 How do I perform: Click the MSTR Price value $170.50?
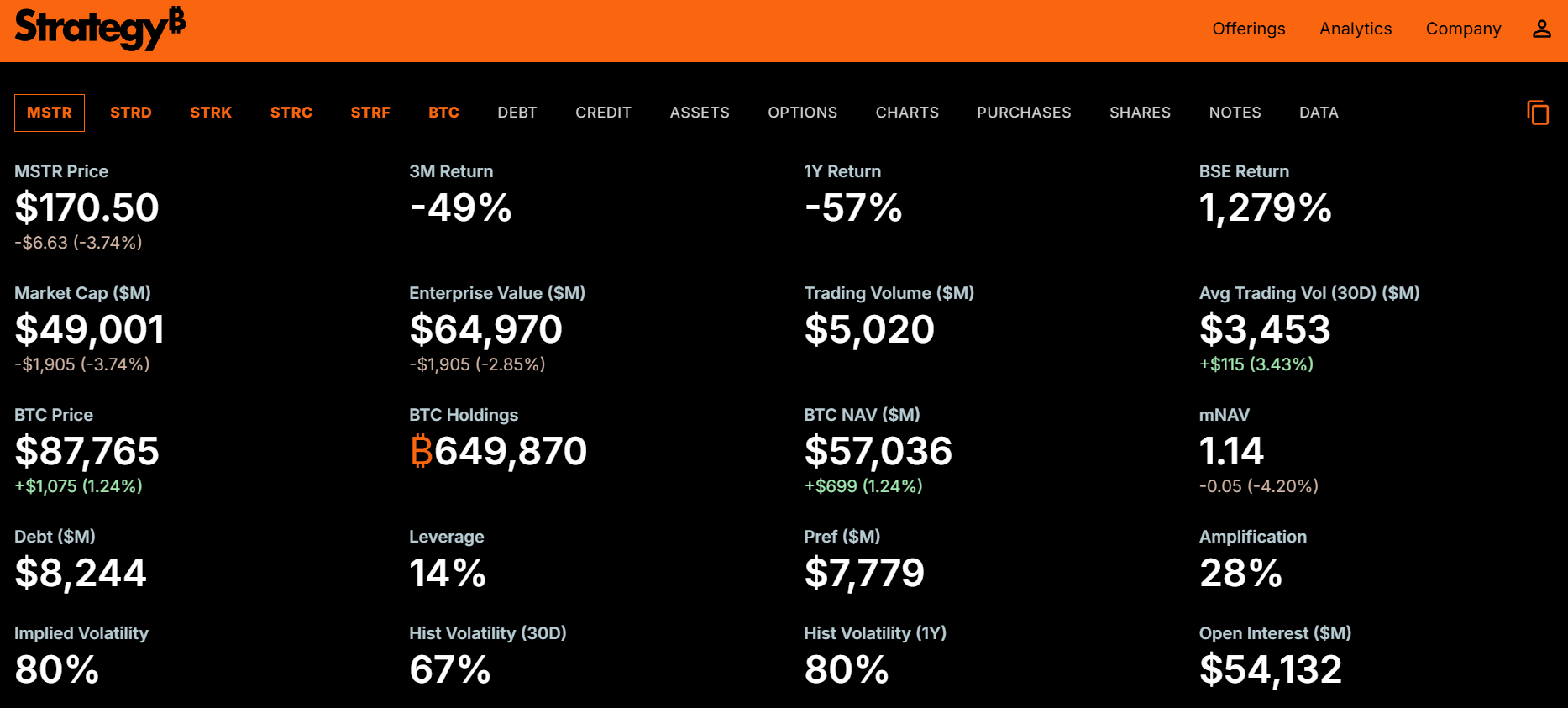tap(87, 207)
